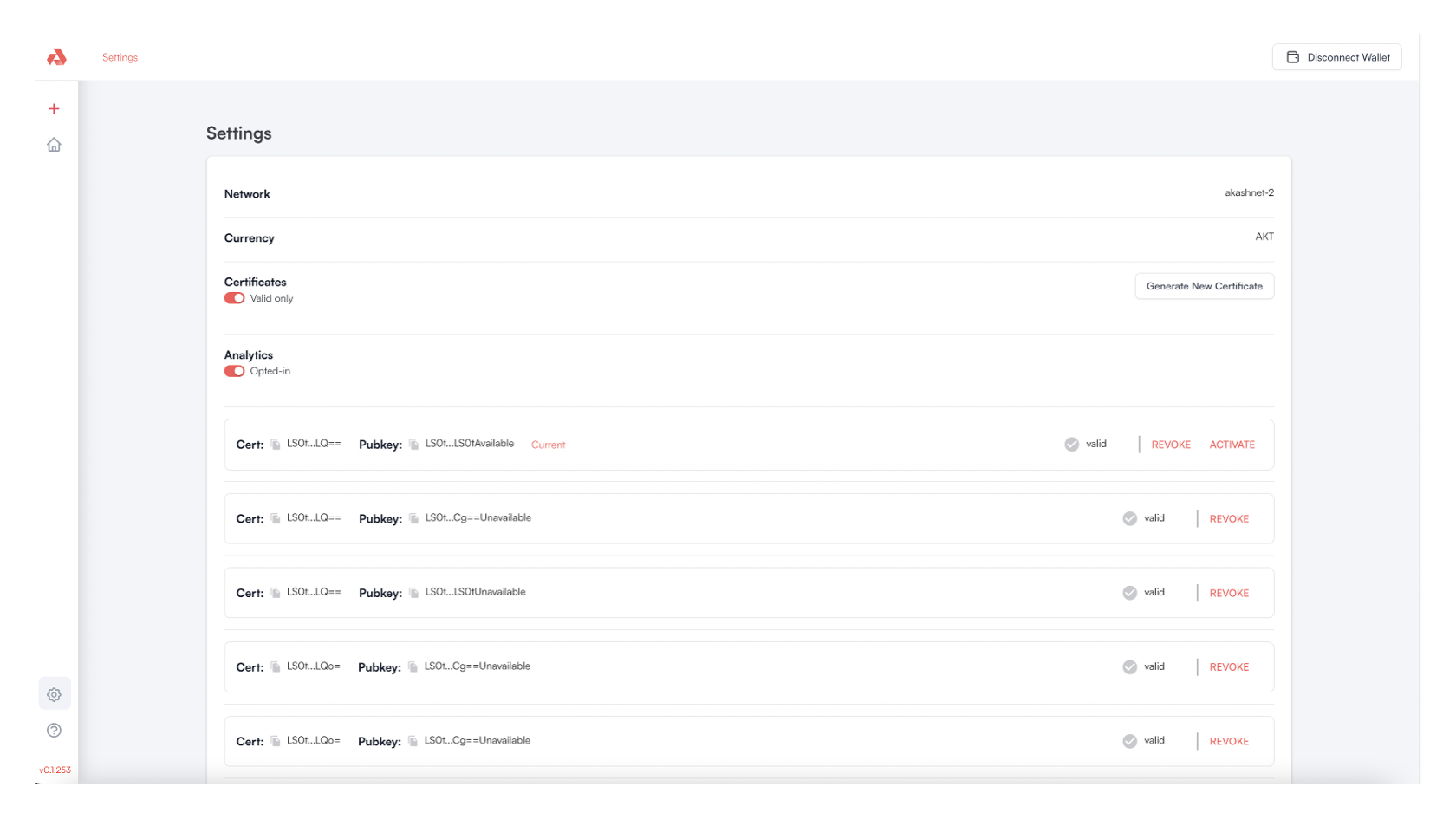Copy pubkey in fourth certificate row
Image resolution: width=1456 pixels, height=819 pixels.
coord(413,667)
